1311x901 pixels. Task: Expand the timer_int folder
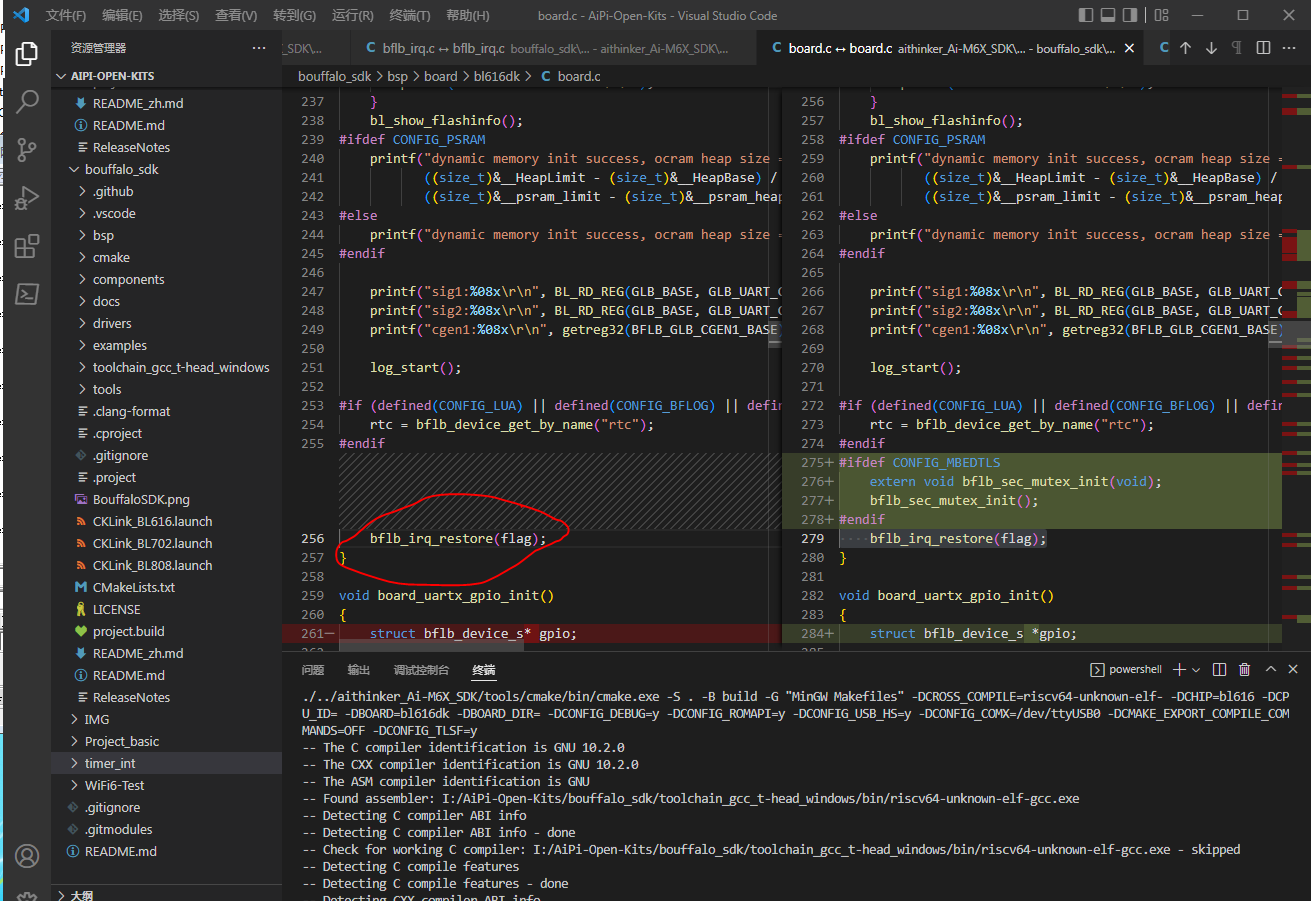click(x=166, y=763)
